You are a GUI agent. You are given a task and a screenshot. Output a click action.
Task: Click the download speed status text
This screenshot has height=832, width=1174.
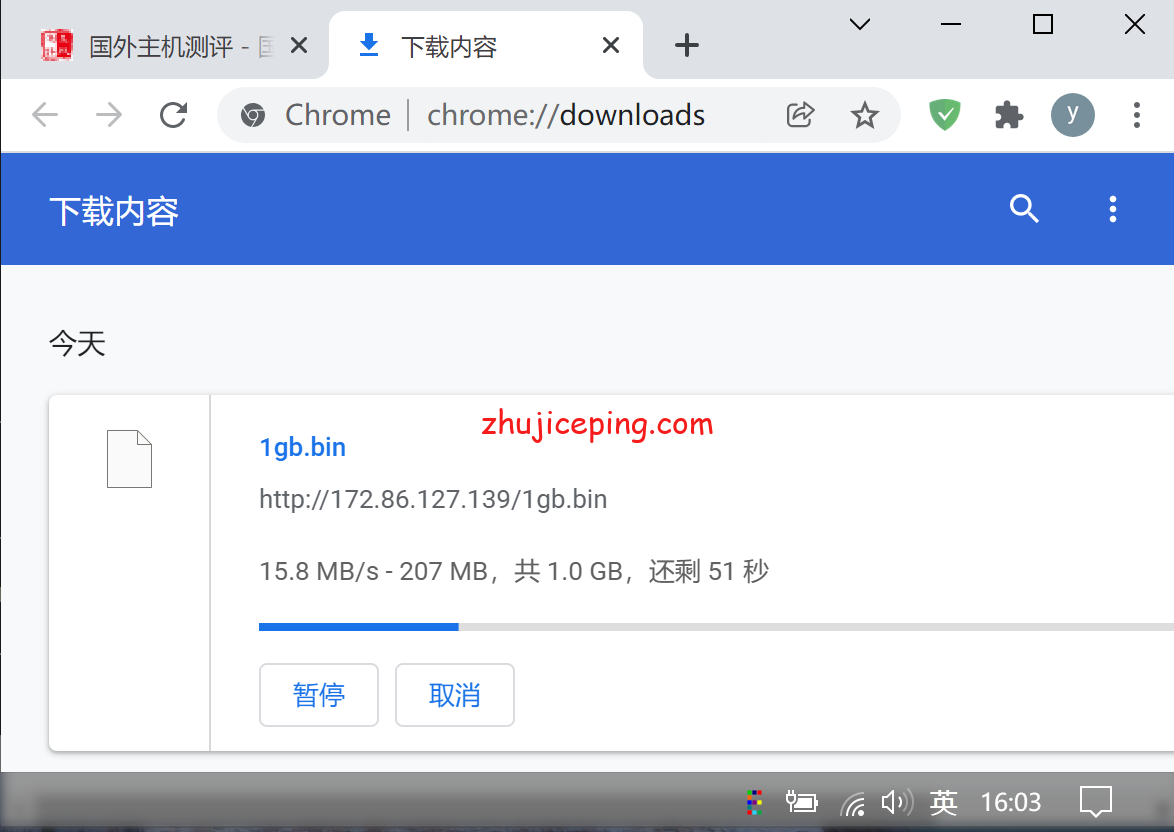514,571
